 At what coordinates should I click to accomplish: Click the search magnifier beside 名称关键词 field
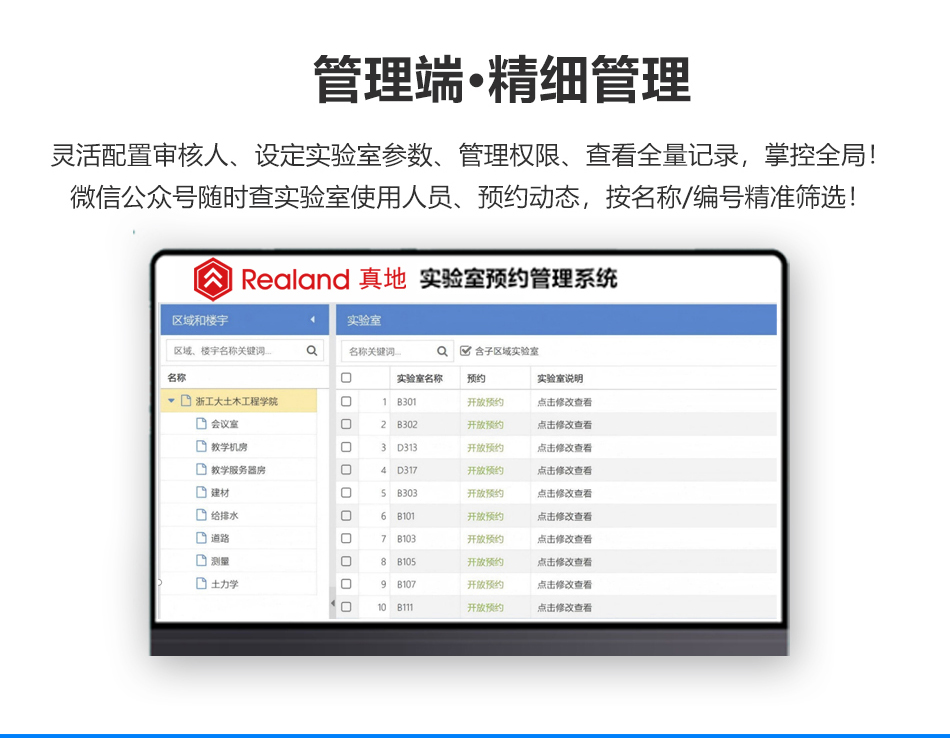(441, 351)
